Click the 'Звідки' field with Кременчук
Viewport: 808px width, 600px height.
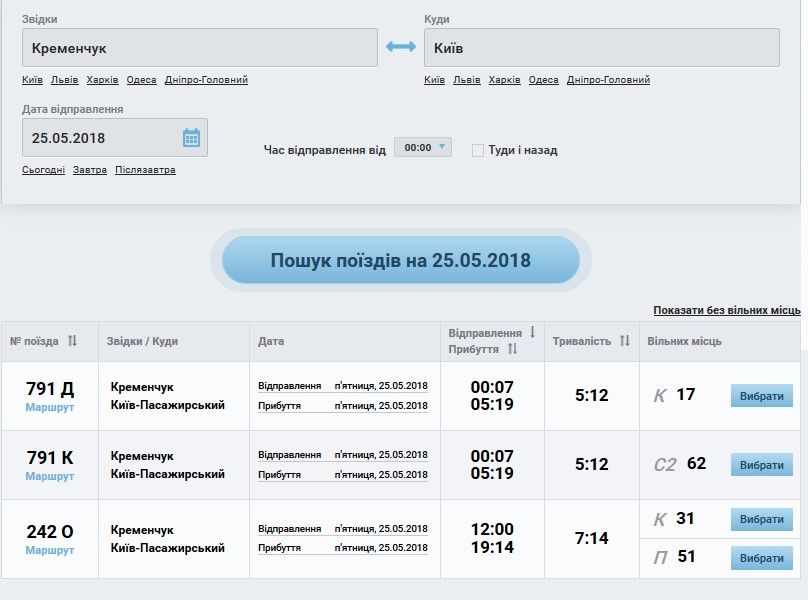[200, 47]
